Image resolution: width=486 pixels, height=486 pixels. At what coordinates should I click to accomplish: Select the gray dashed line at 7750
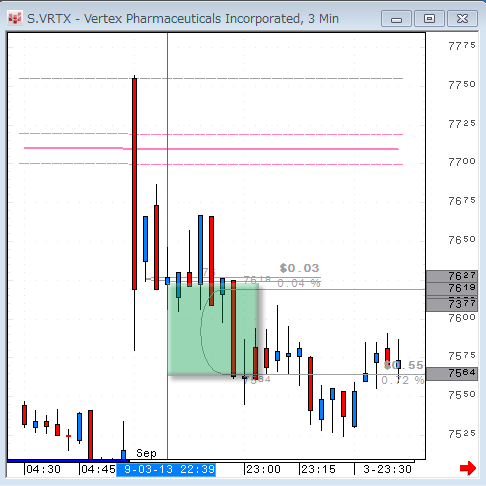click(211, 79)
